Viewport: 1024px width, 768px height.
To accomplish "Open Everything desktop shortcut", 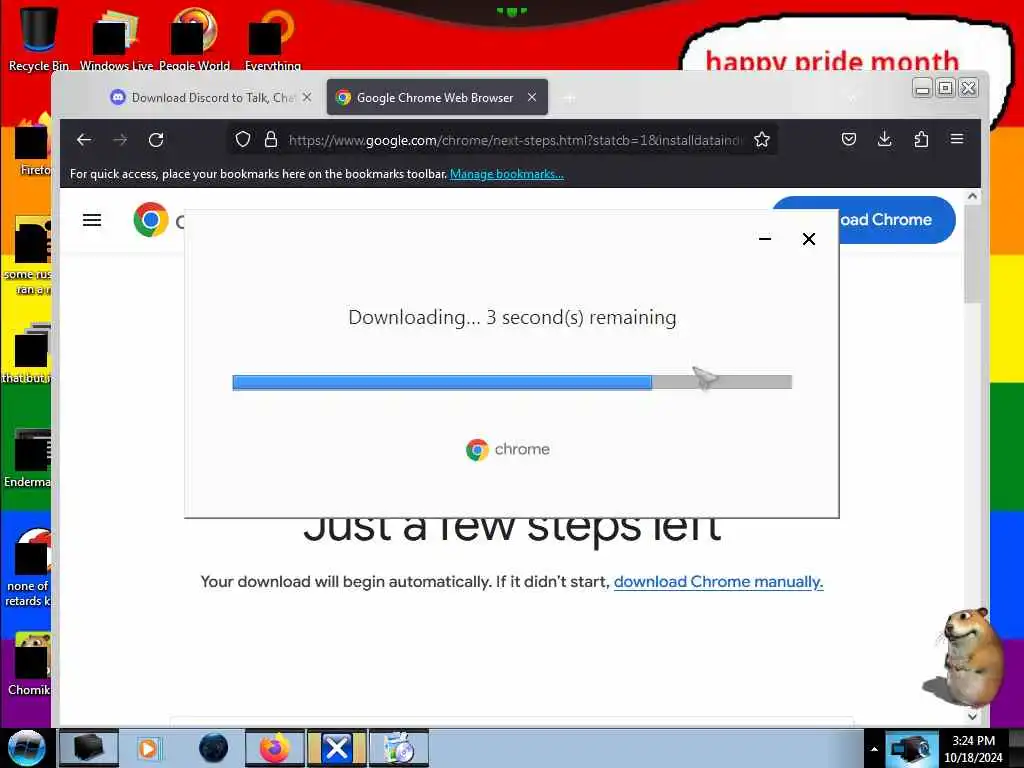I will pos(272,38).
